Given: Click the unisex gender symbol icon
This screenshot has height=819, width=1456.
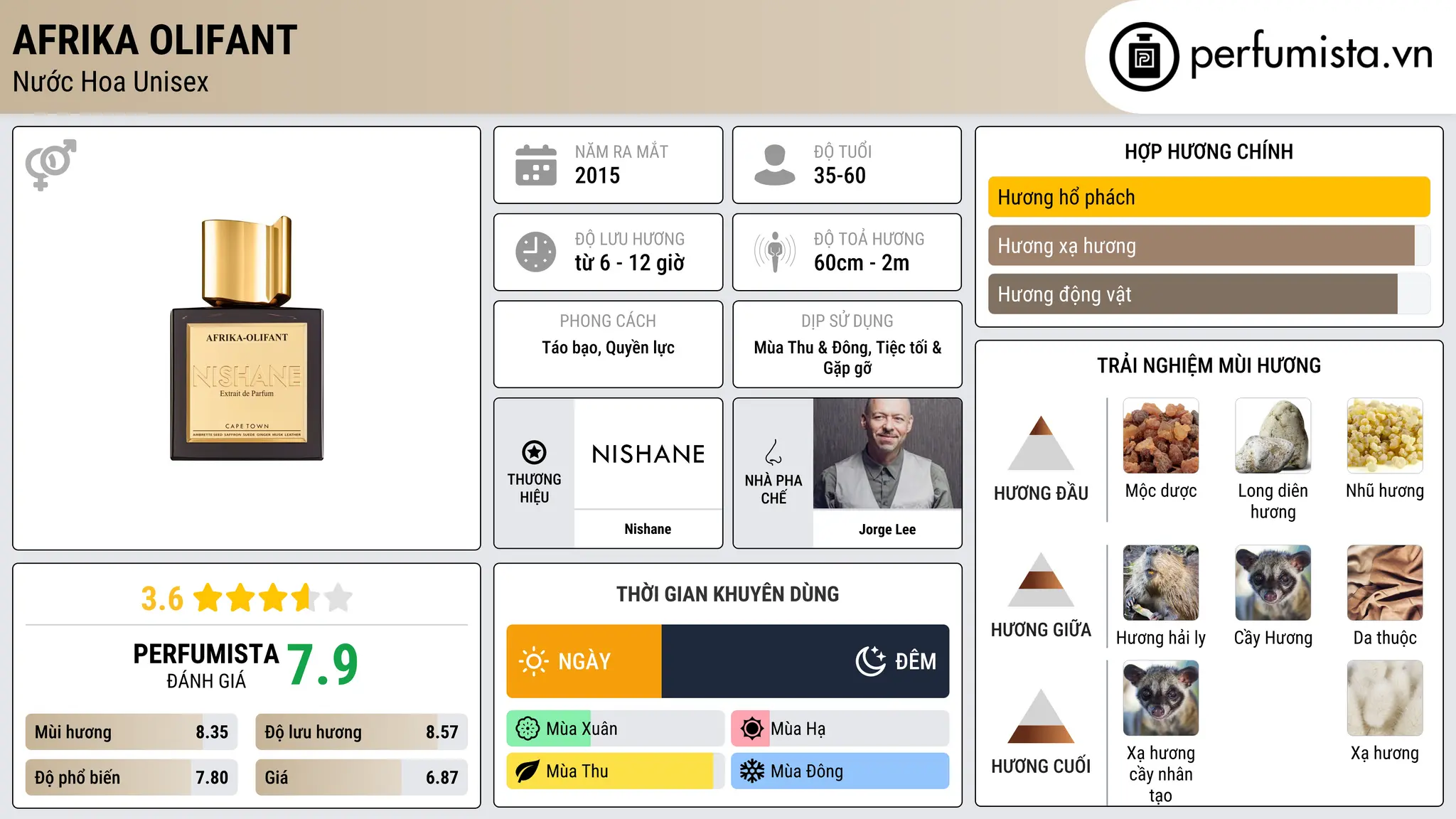Looking at the screenshot, I should click(x=50, y=165).
